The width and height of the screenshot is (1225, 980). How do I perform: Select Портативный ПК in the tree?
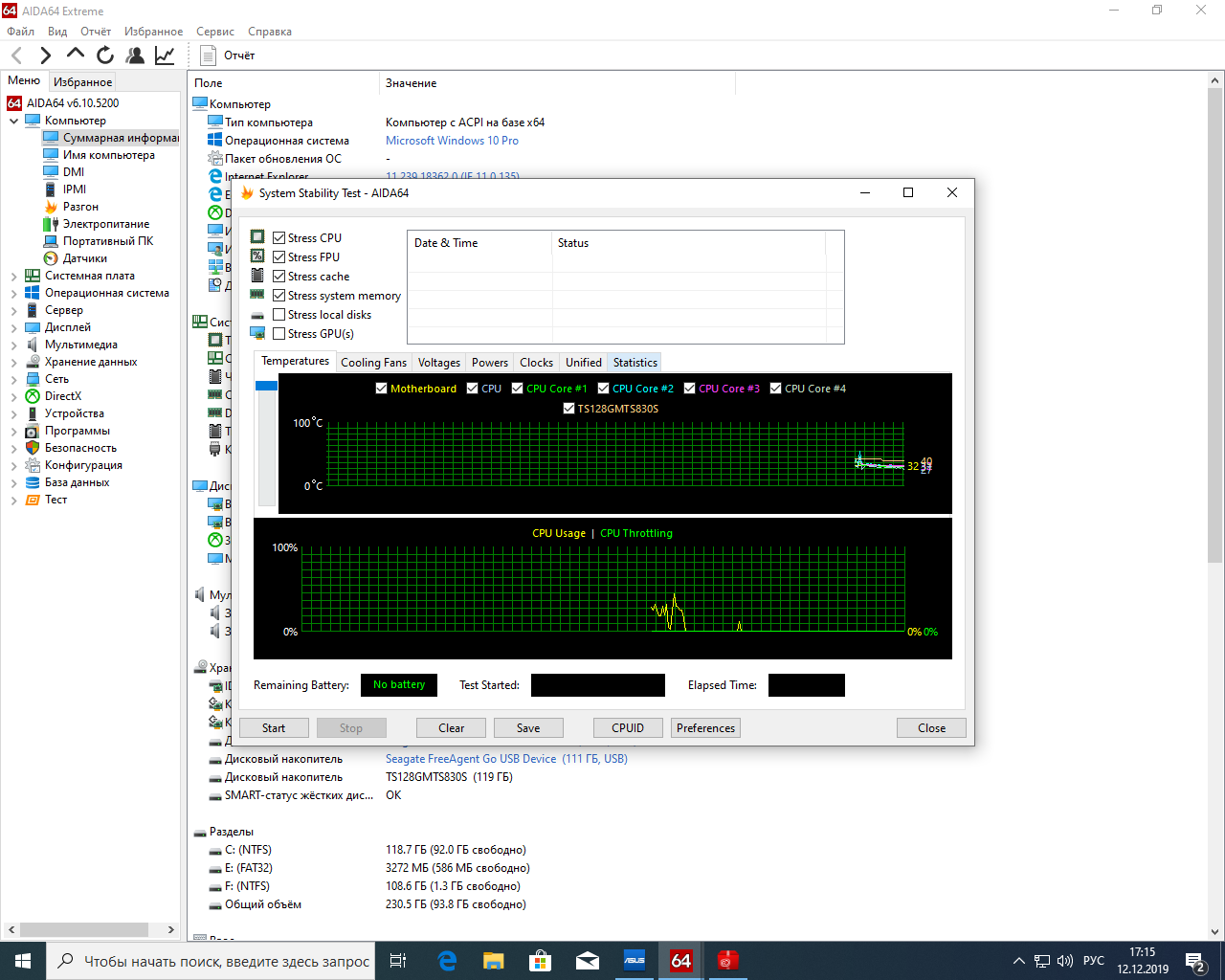(107, 241)
